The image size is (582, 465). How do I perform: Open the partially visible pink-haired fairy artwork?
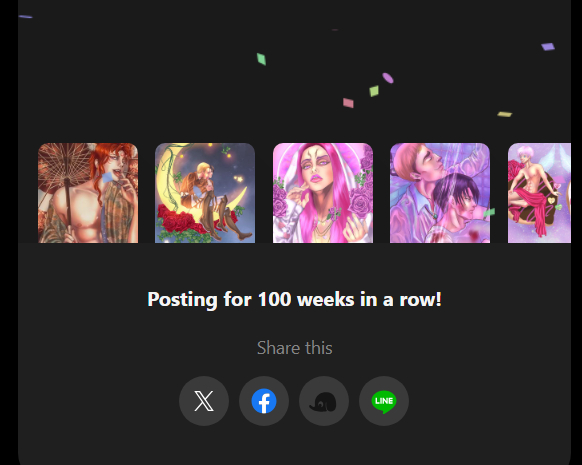[x=539, y=193]
